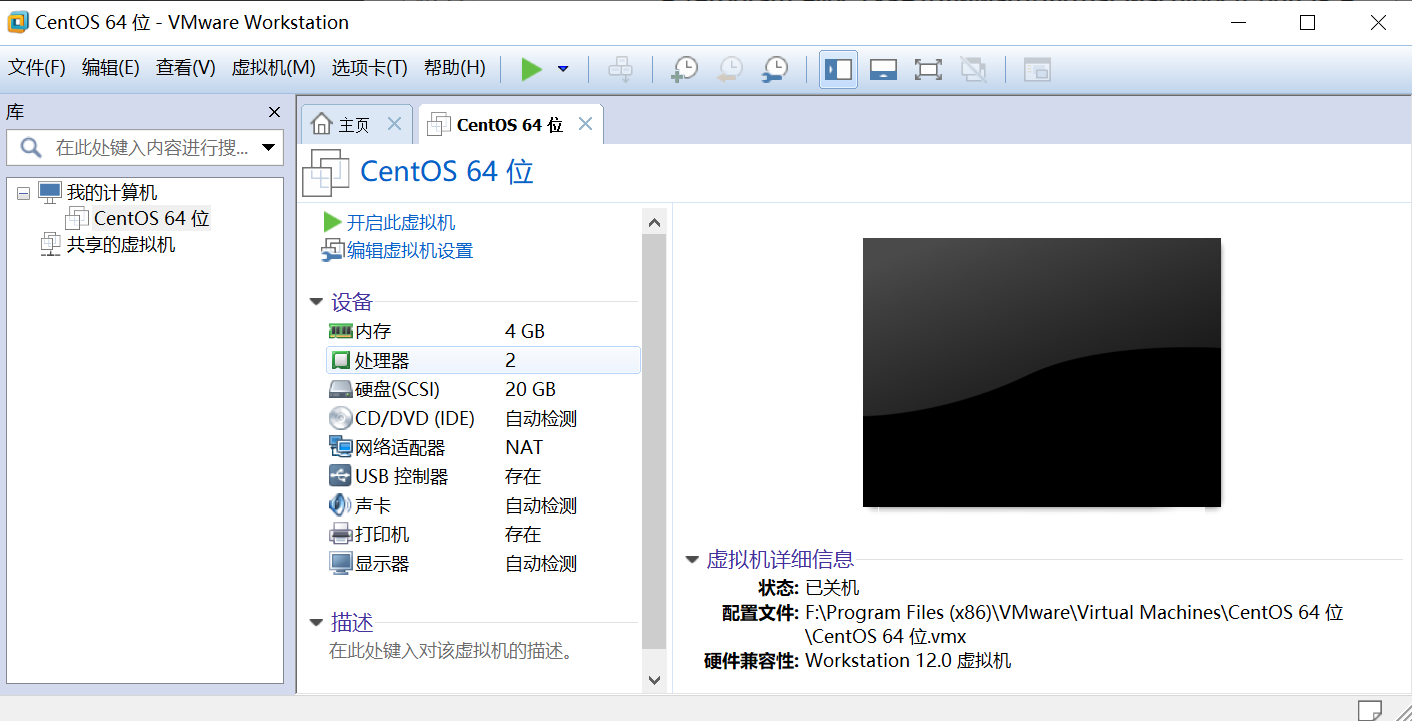Open the 编辑(E) menu
Screen dimensions: 1412x721
point(111,68)
